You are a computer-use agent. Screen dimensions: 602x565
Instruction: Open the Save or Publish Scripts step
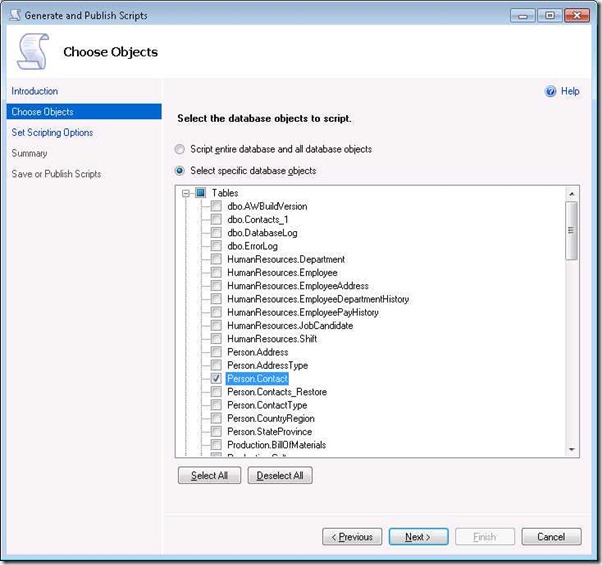(x=56, y=174)
